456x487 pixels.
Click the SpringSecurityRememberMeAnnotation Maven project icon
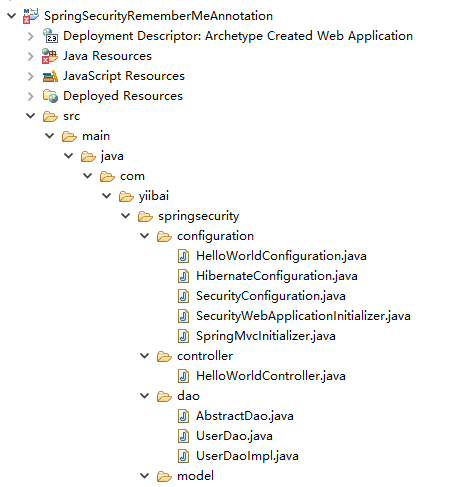click(x=31, y=16)
